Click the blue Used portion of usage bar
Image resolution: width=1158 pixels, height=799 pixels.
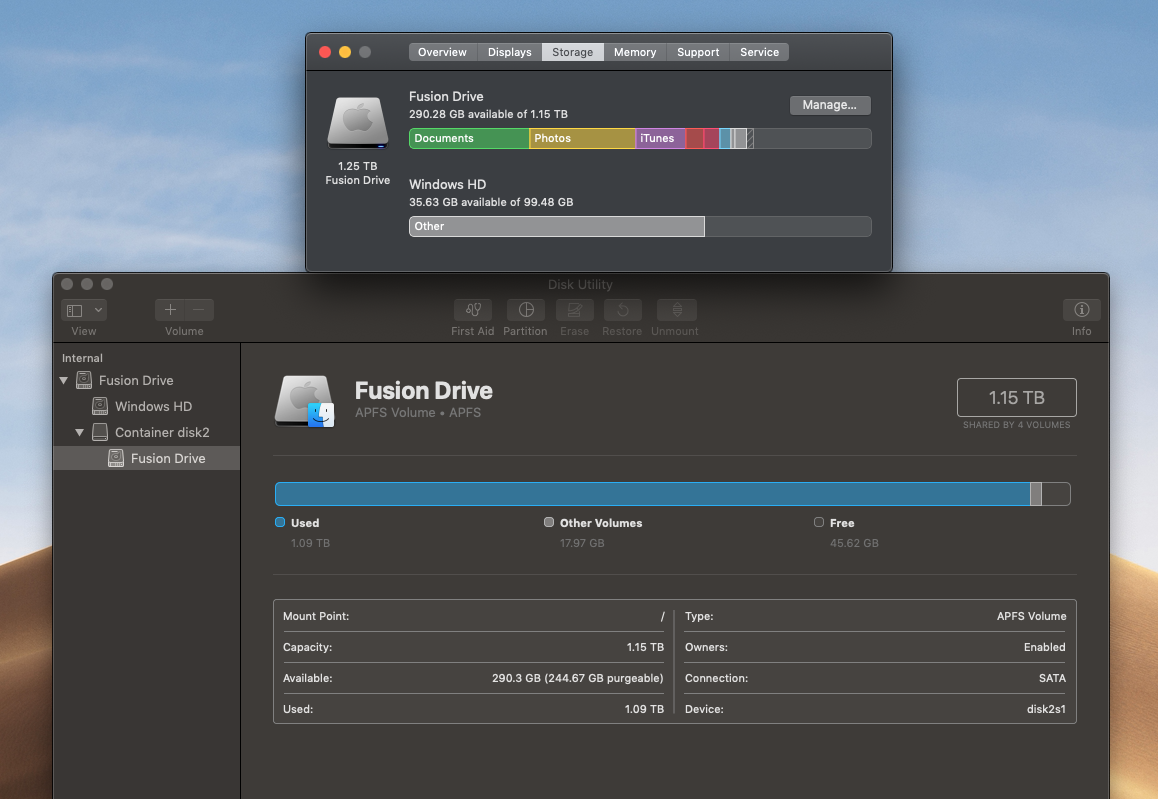[x=652, y=494]
